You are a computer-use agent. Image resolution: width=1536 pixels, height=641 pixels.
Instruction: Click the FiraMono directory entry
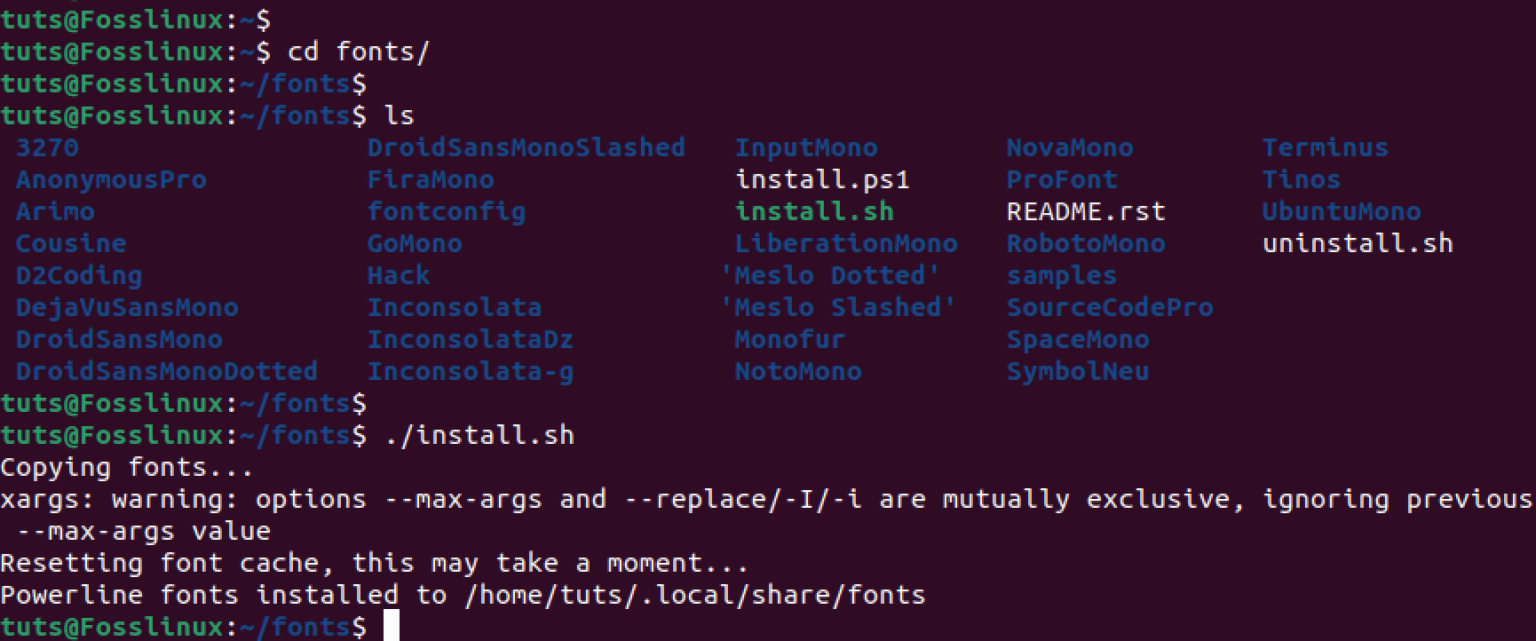(x=431, y=179)
